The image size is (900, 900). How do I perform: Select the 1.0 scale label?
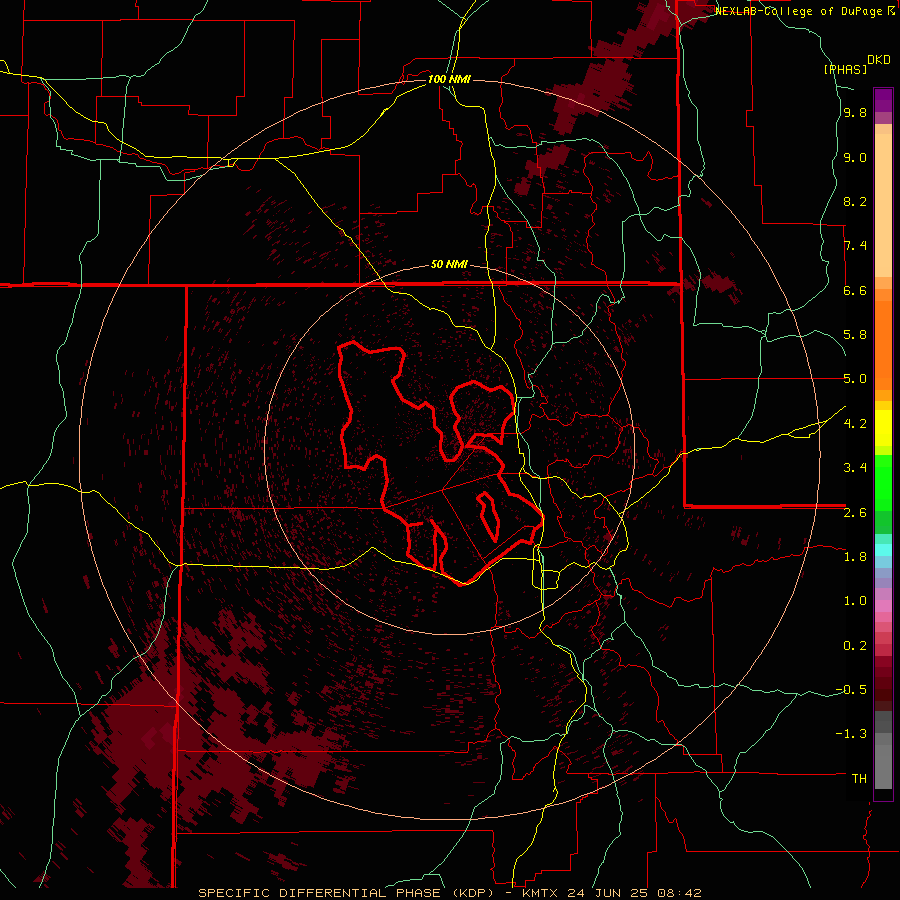pos(855,601)
